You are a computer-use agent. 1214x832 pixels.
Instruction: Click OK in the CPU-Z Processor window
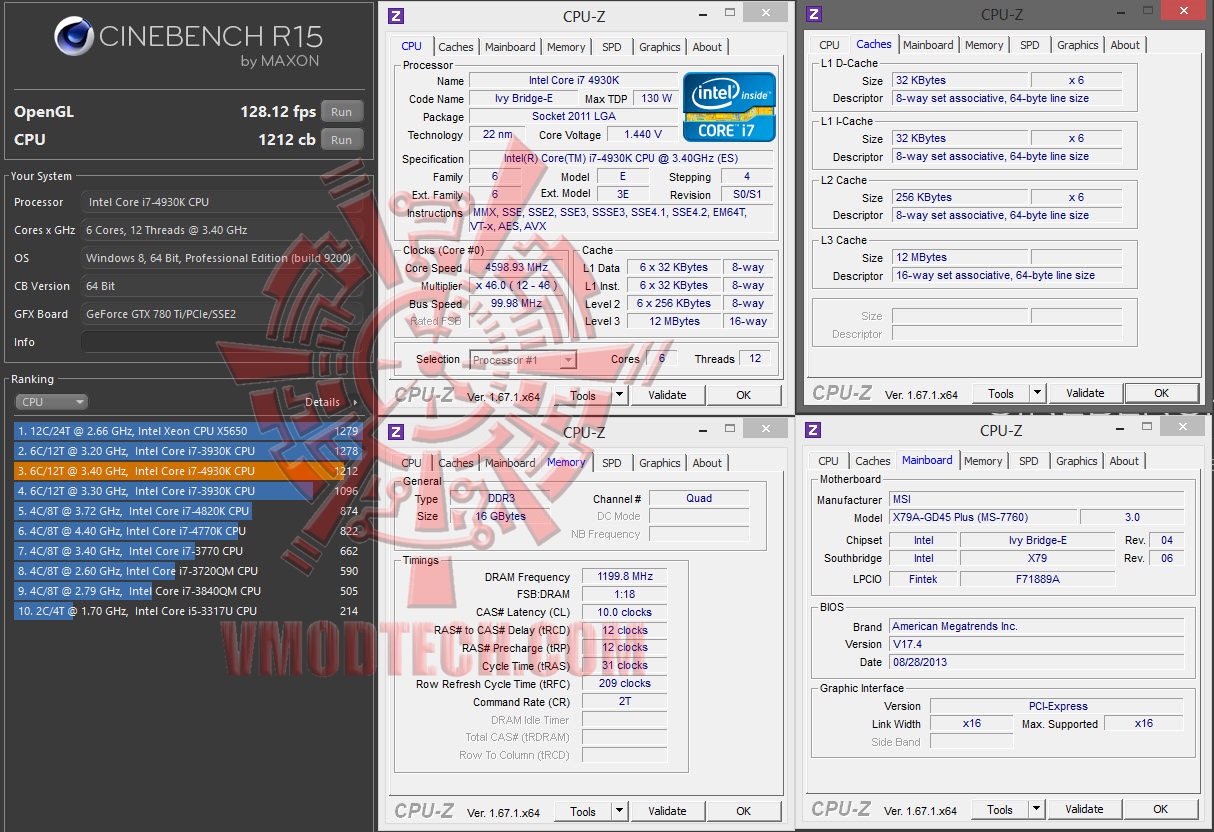[743, 395]
